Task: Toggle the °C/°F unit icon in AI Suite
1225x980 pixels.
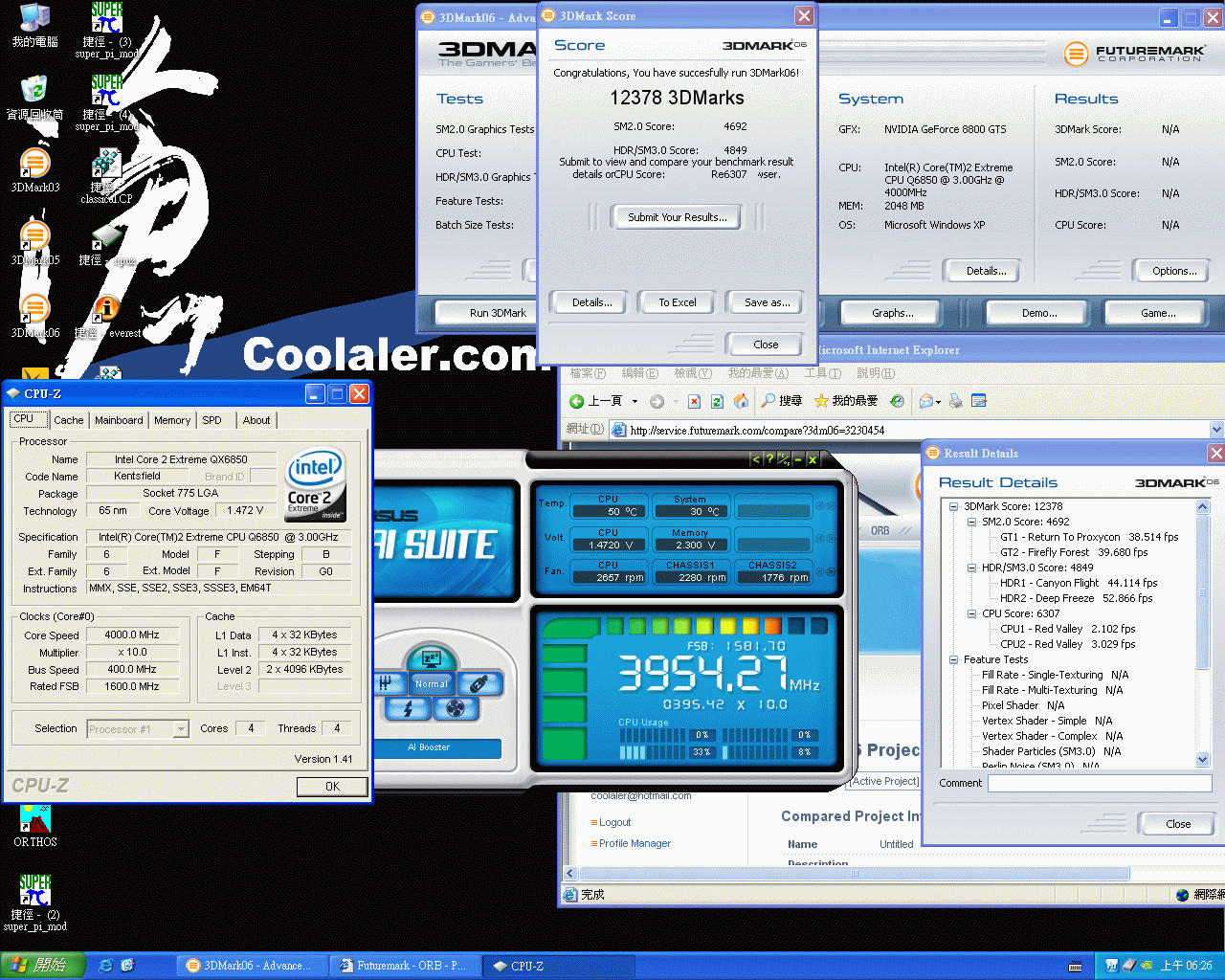Action: 783,459
